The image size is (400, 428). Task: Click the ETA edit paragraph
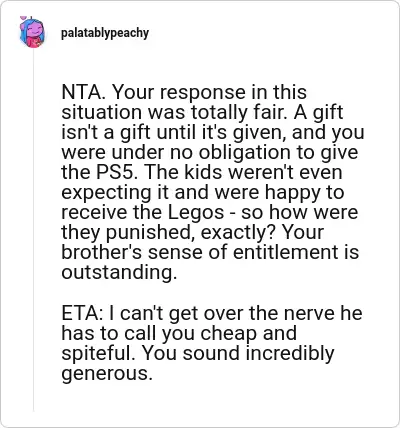pos(212,343)
